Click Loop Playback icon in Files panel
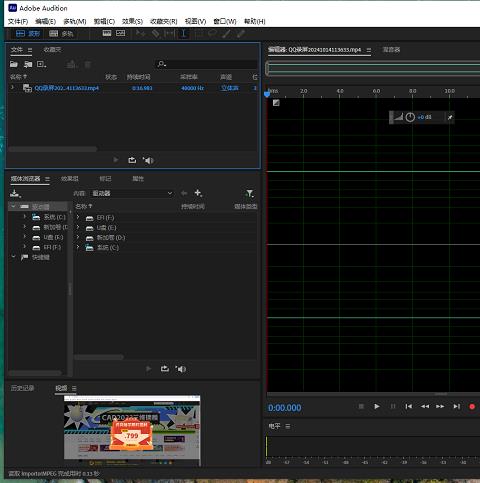Viewport: 480px width, 483px height. [132, 160]
